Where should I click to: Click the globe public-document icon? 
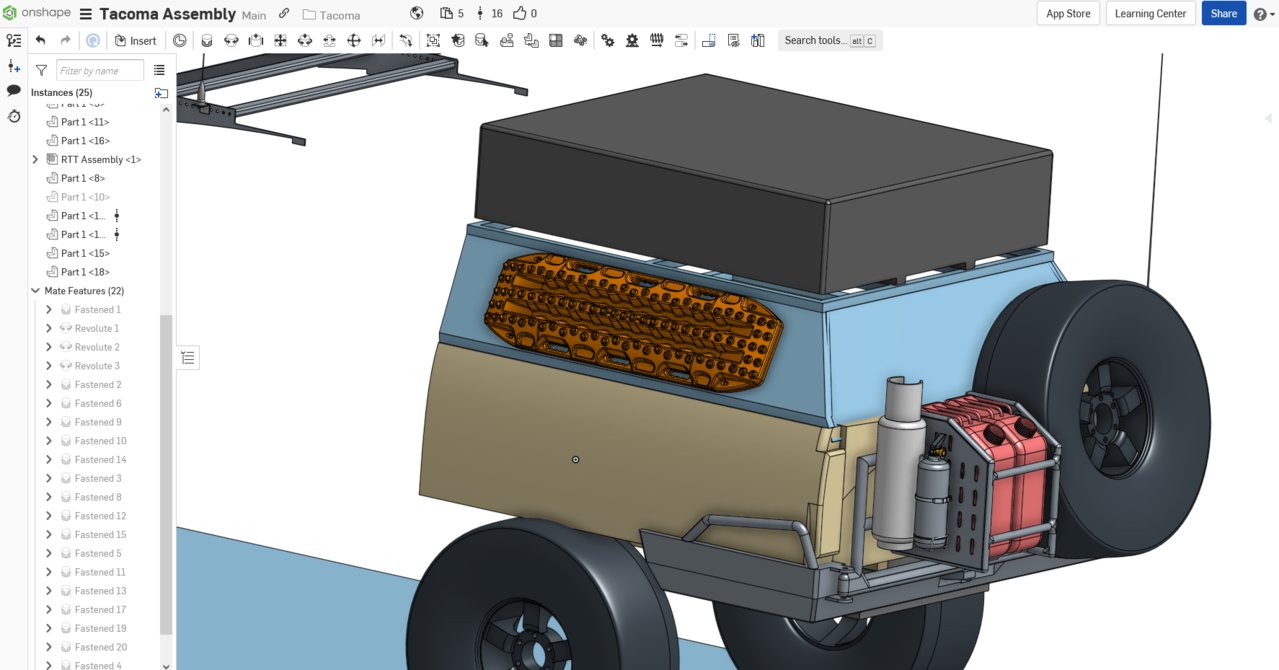(x=418, y=14)
